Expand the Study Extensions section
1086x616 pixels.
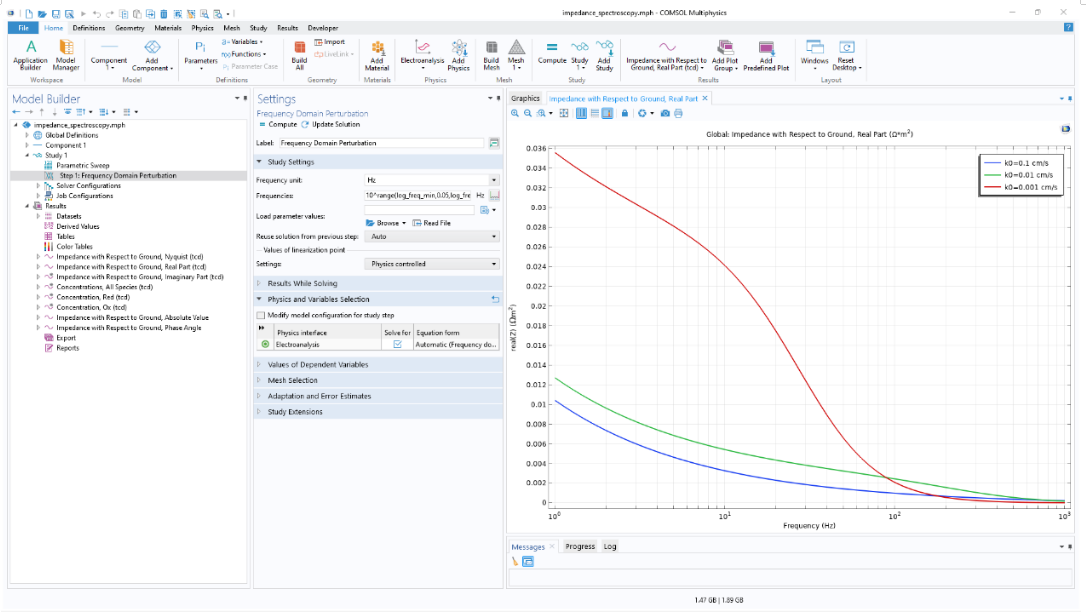(259, 412)
